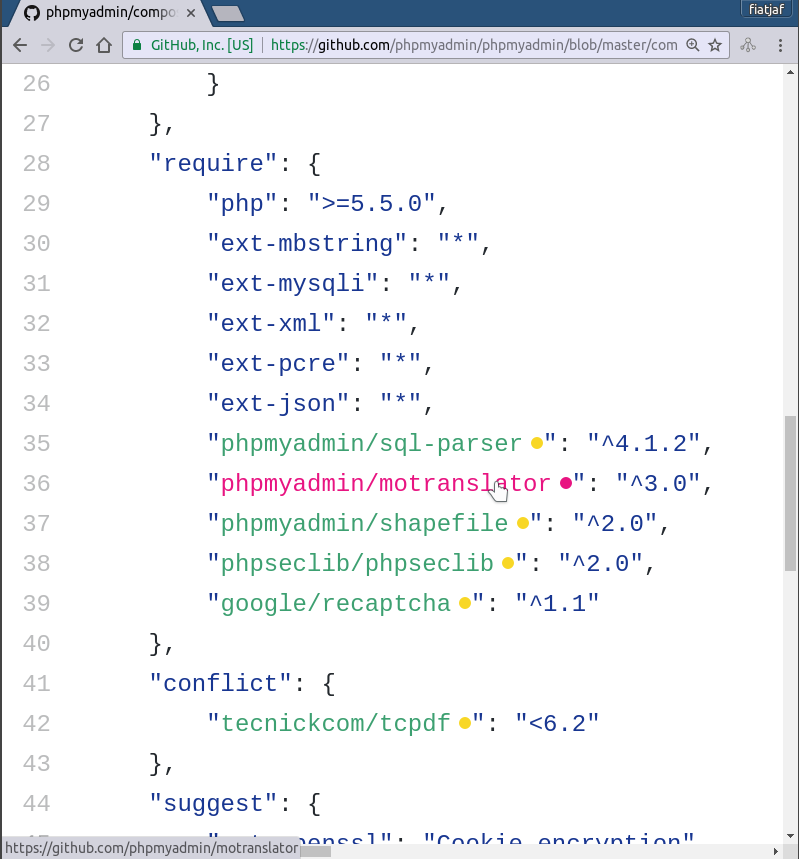Click the browser forward arrow
The width and height of the screenshot is (799, 859).
[x=48, y=45]
